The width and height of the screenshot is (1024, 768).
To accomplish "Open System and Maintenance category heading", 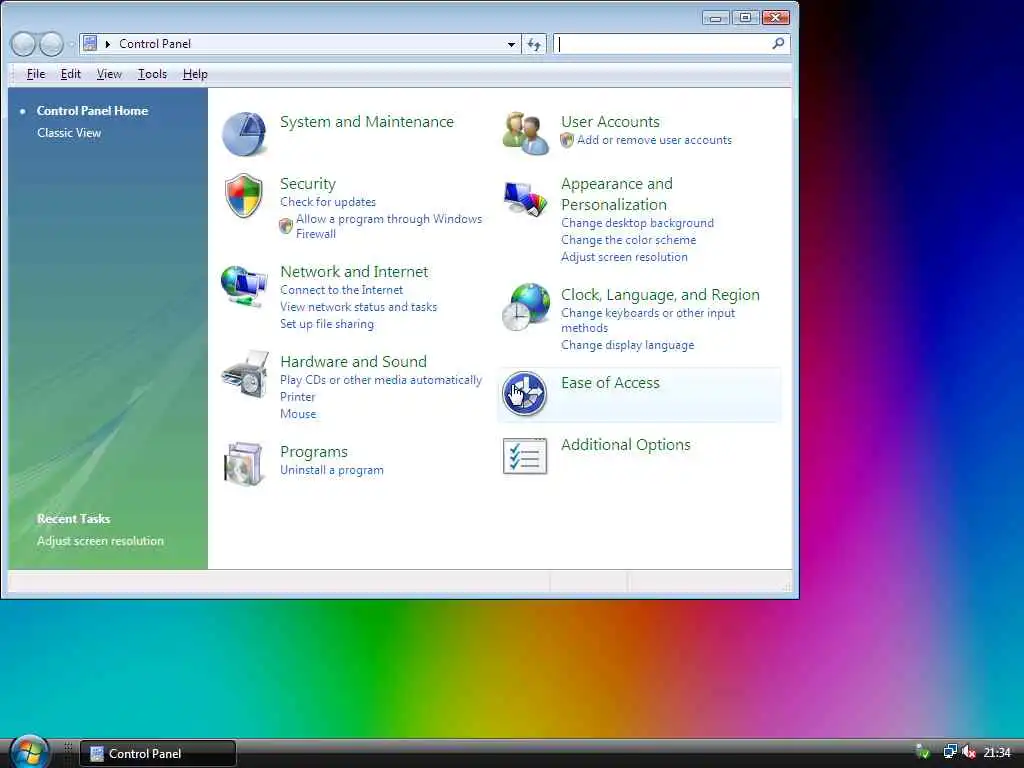I will [366, 121].
